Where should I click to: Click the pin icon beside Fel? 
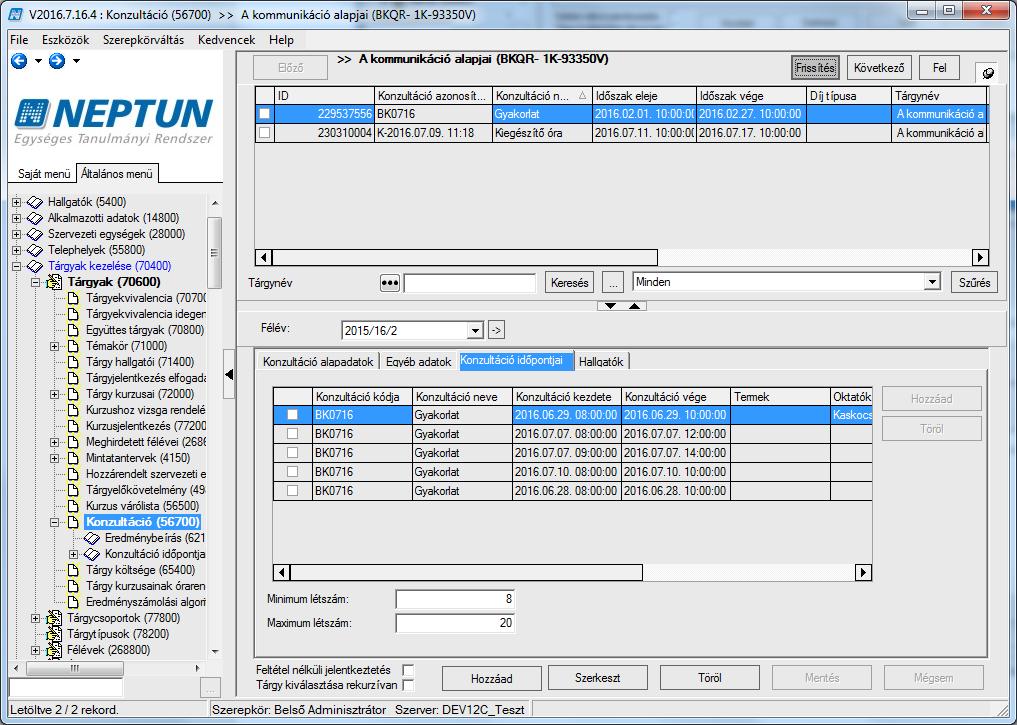click(987, 72)
